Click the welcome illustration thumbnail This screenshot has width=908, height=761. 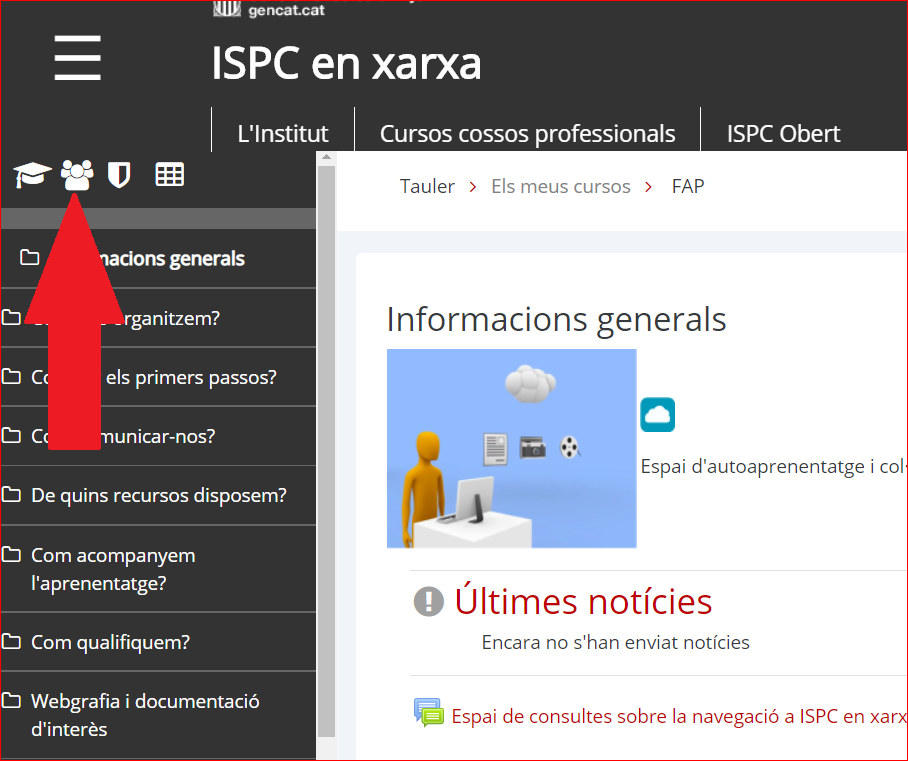point(511,448)
